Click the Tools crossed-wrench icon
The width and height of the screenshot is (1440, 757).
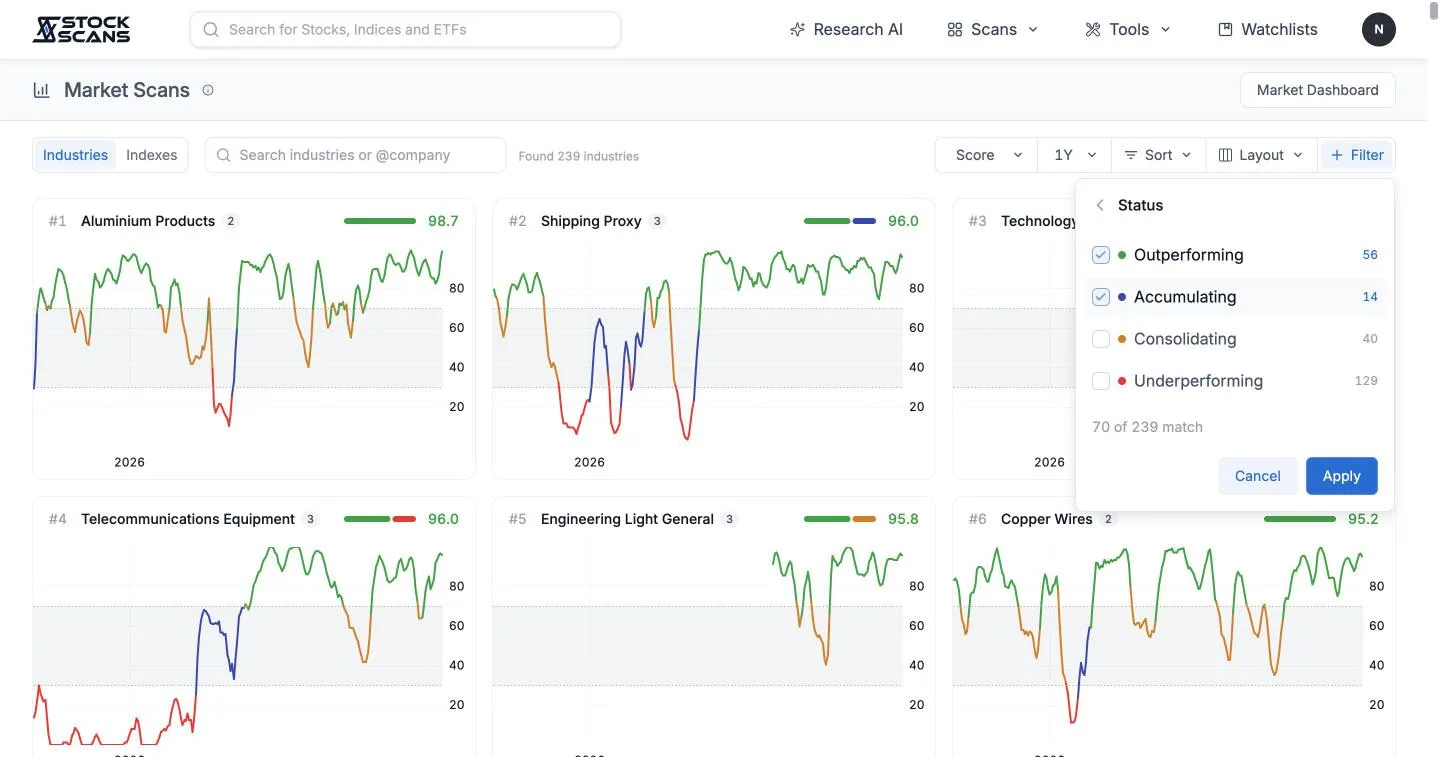click(1093, 30)
